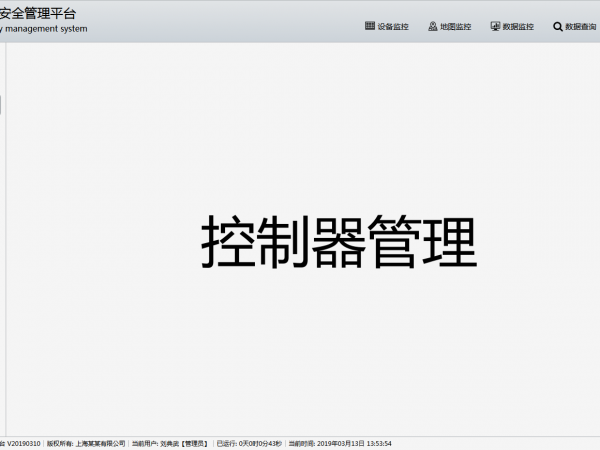Select the 数据监控 menu label

[x=518, y=26]
